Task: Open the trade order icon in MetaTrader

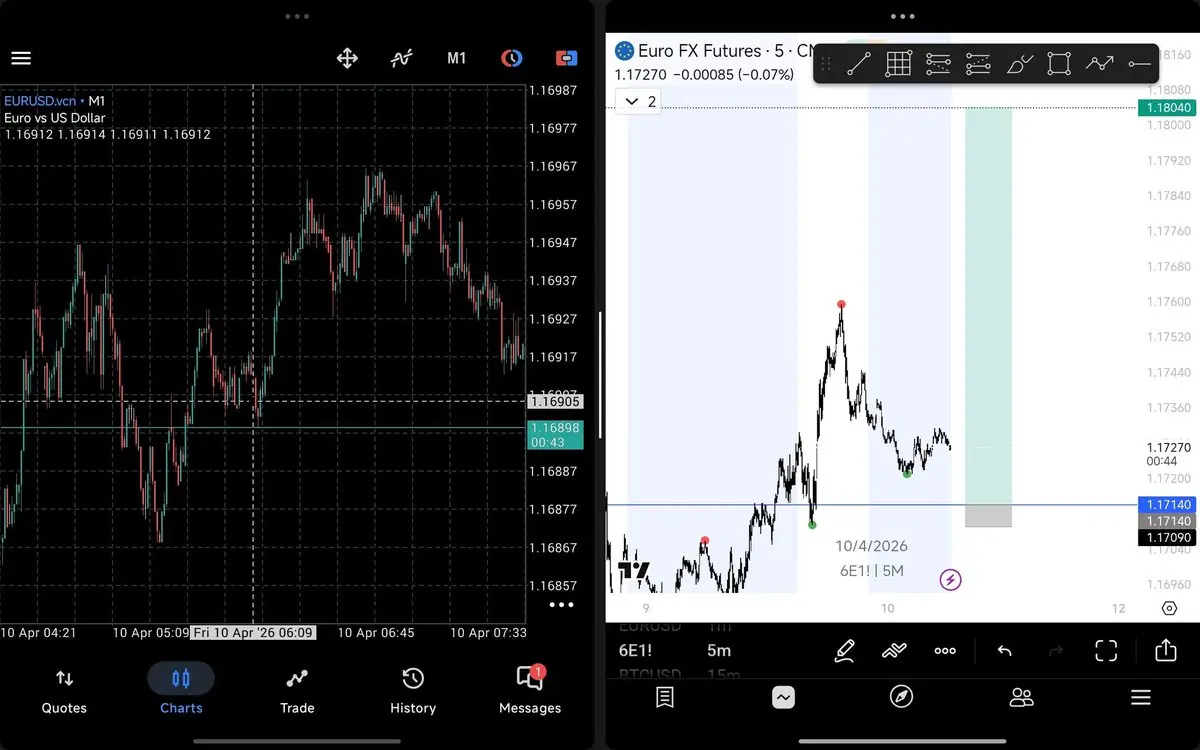Action: (567, 58)
